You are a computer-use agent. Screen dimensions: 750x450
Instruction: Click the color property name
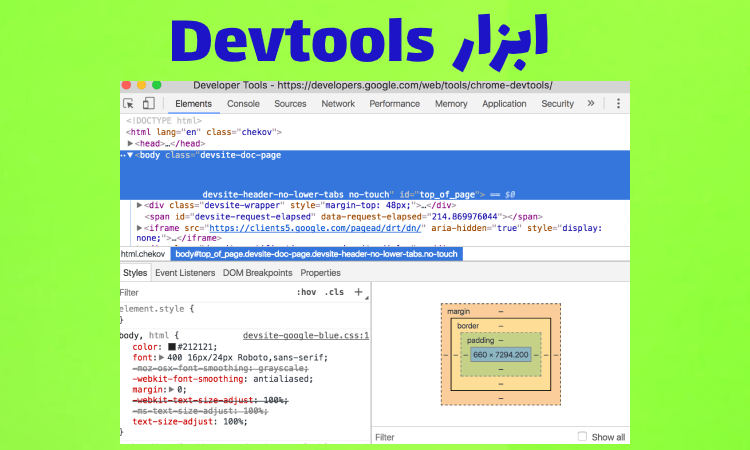tap(145, 347)
